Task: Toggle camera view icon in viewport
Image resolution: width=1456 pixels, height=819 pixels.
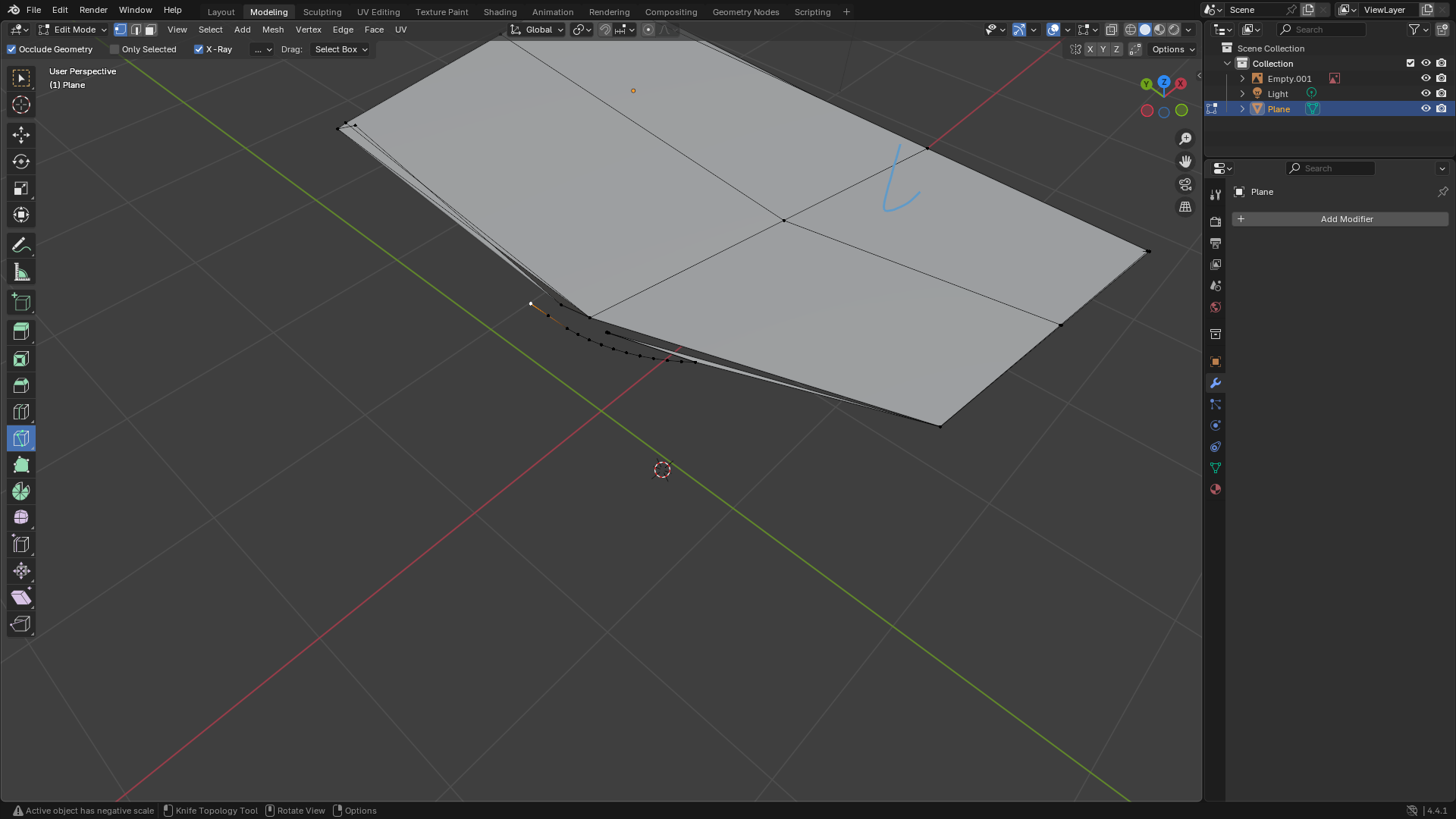Action: tap(1185, 184)
